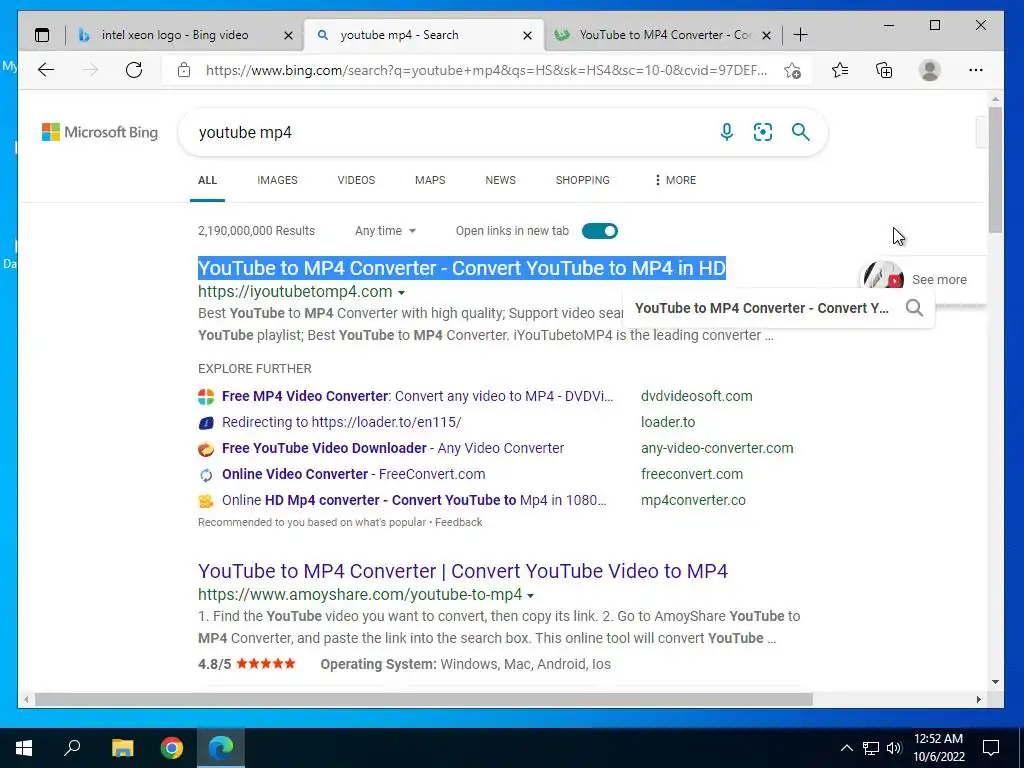
Task: Open the Free MP4 Video Converter link
Action: coord(417,396)
